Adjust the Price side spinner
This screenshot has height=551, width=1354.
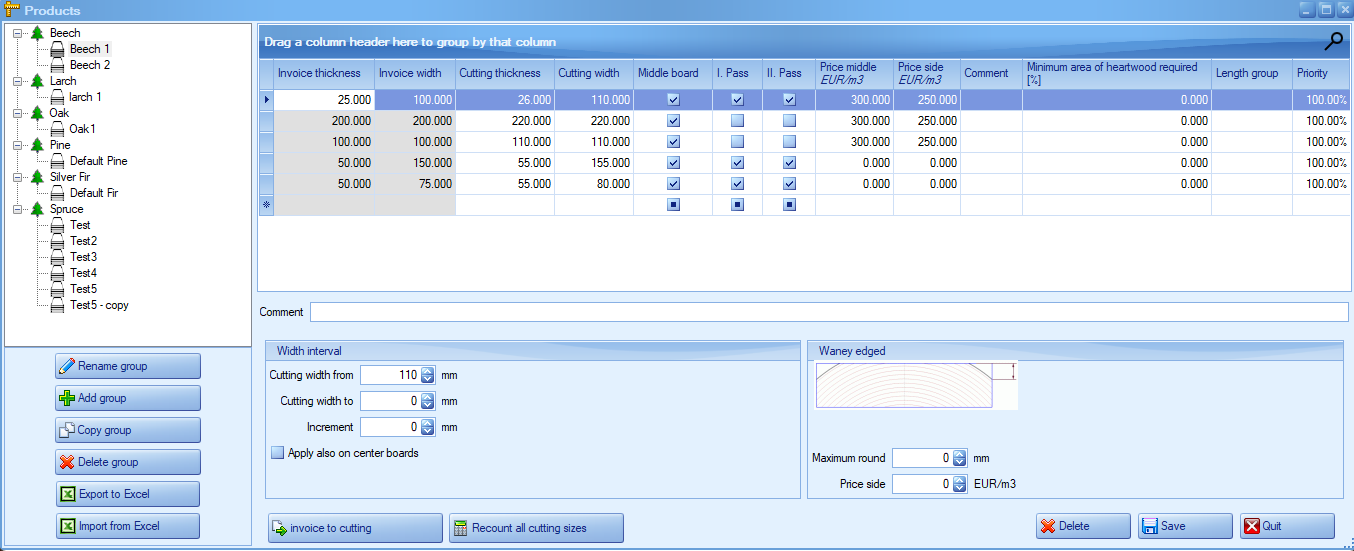click(960, 484)
